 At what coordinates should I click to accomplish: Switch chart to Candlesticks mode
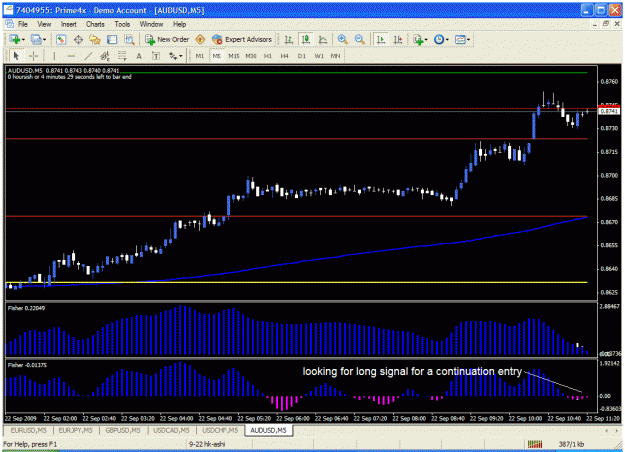(306, 39)
